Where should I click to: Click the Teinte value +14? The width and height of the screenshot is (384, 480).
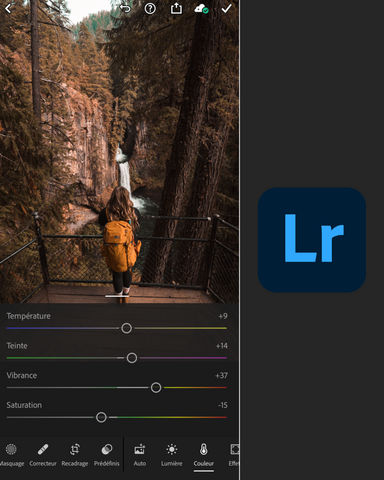(221, 346)
